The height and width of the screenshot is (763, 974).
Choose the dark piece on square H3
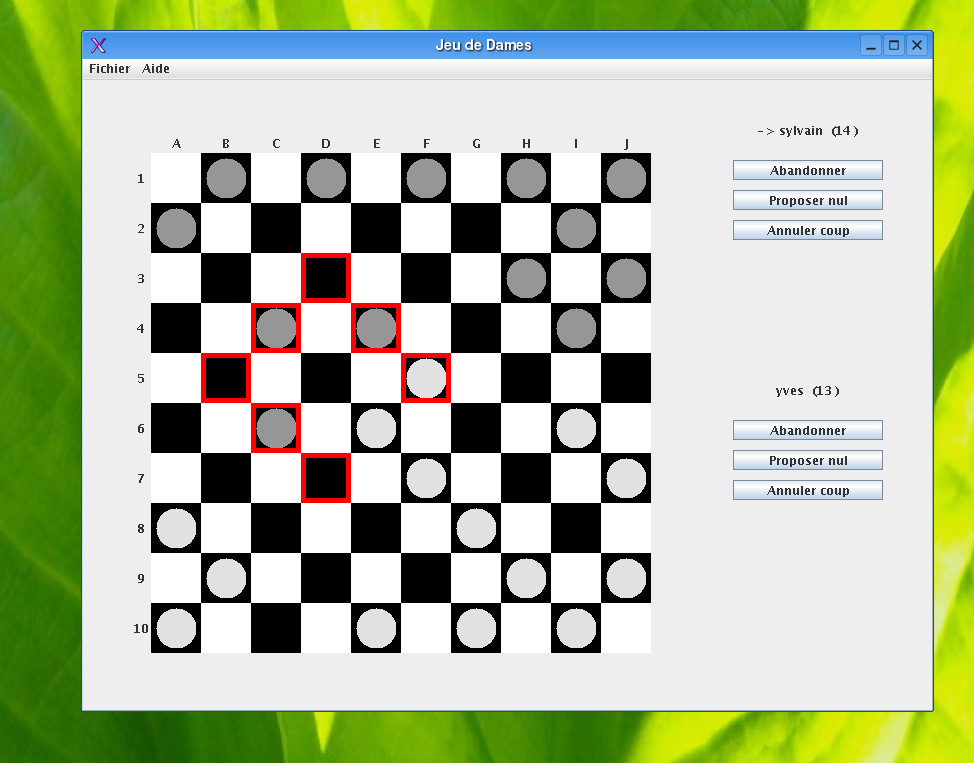tap(526, 278)
